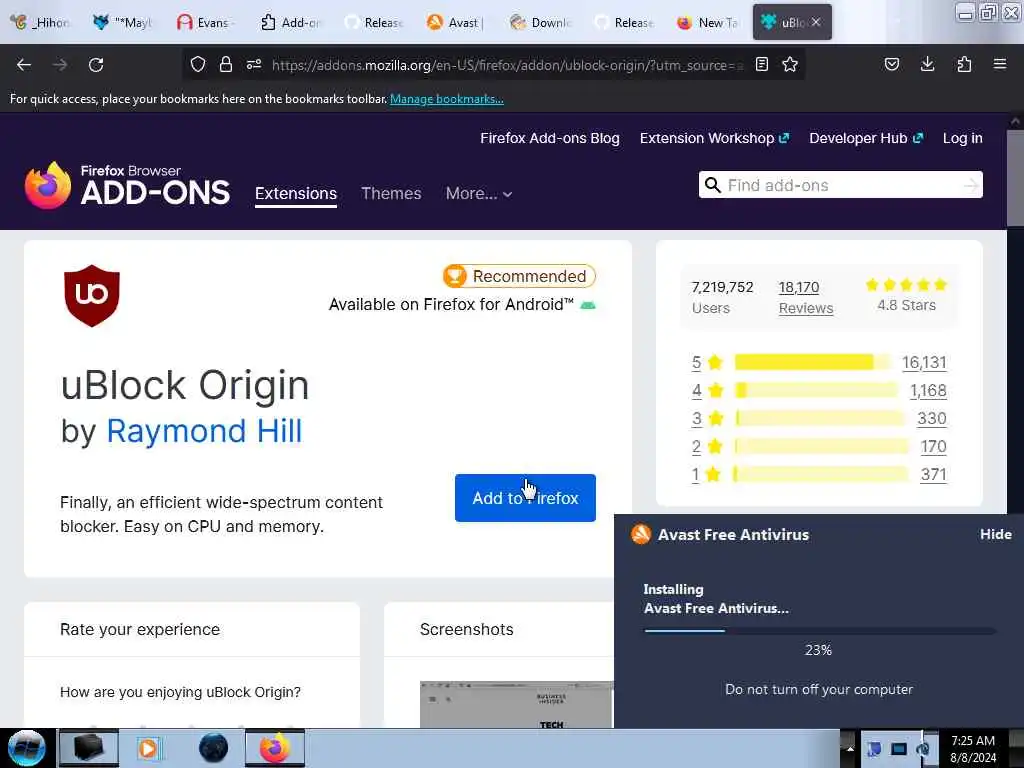The image size is (1024, 768).
Task: Open the Extensions puzzle-piece toolbar icon
Action: point(964,64)
